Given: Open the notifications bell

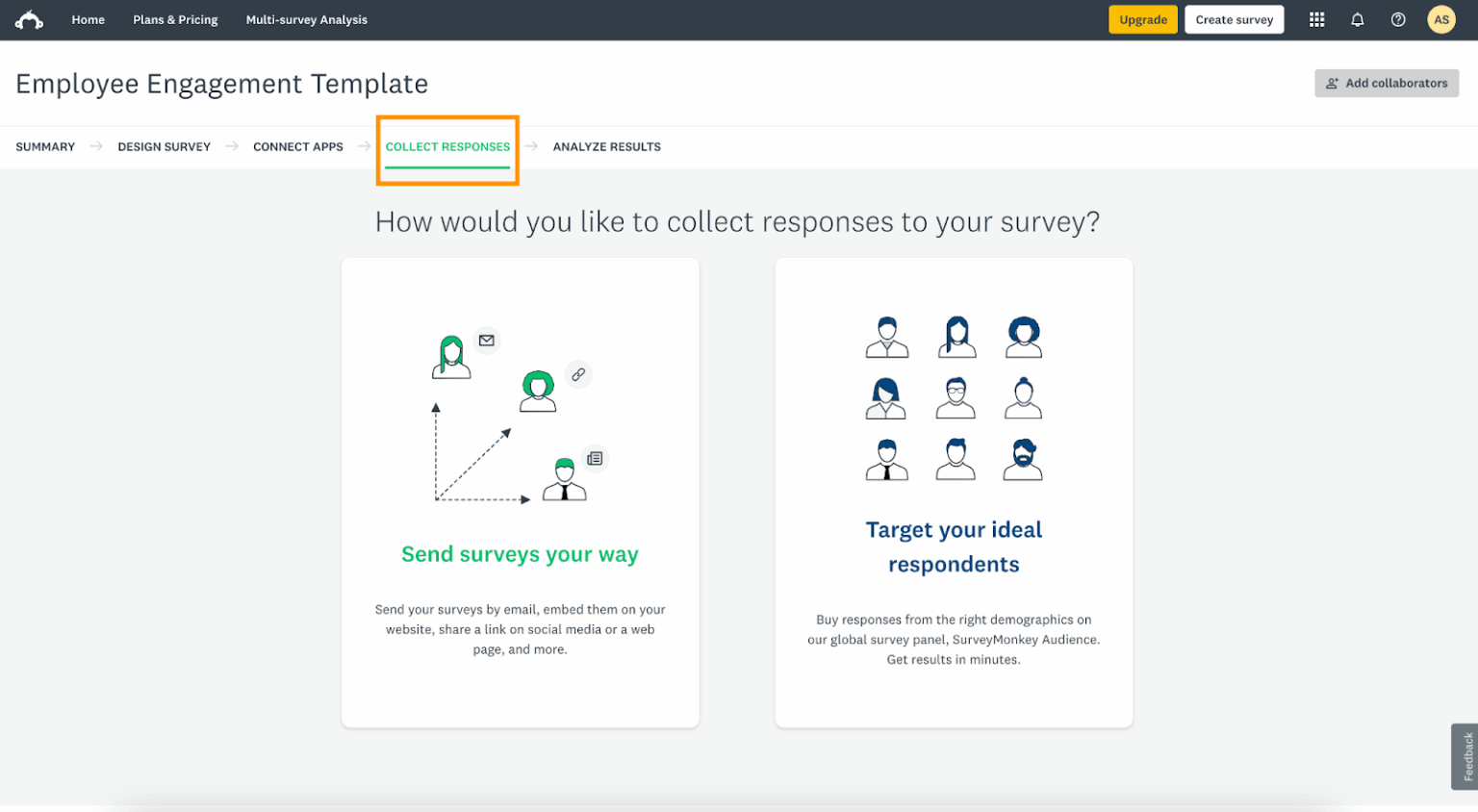Looking at the screenshot, I should (x=1357, y=19).
